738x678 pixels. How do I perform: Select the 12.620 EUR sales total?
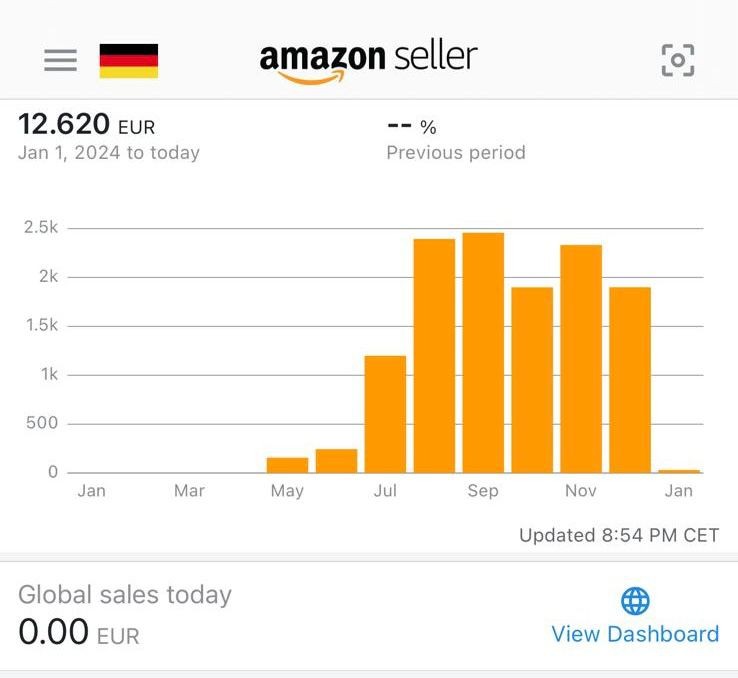[x=87, y=126]
